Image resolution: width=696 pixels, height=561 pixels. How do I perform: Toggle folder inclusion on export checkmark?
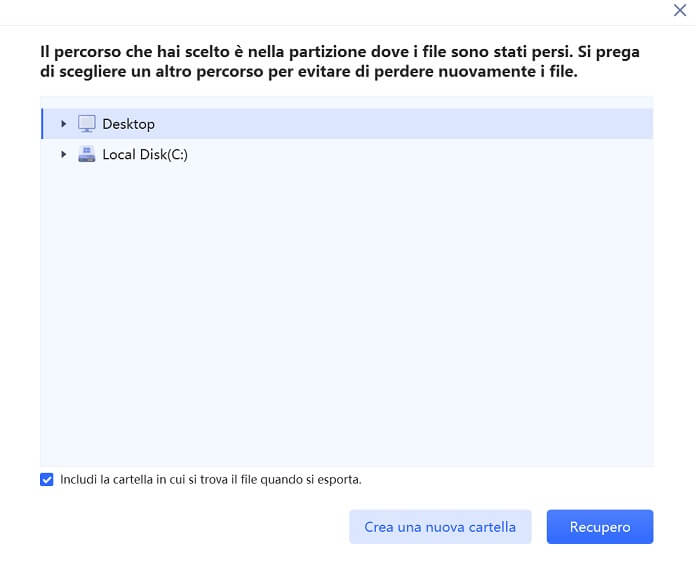pyautogui.click(x=47, y=479)
